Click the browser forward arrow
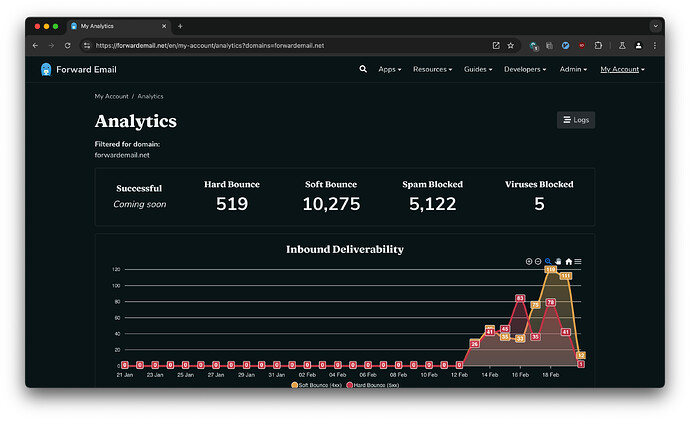Viewport: 690px width, 421px height. pos(51,45)
